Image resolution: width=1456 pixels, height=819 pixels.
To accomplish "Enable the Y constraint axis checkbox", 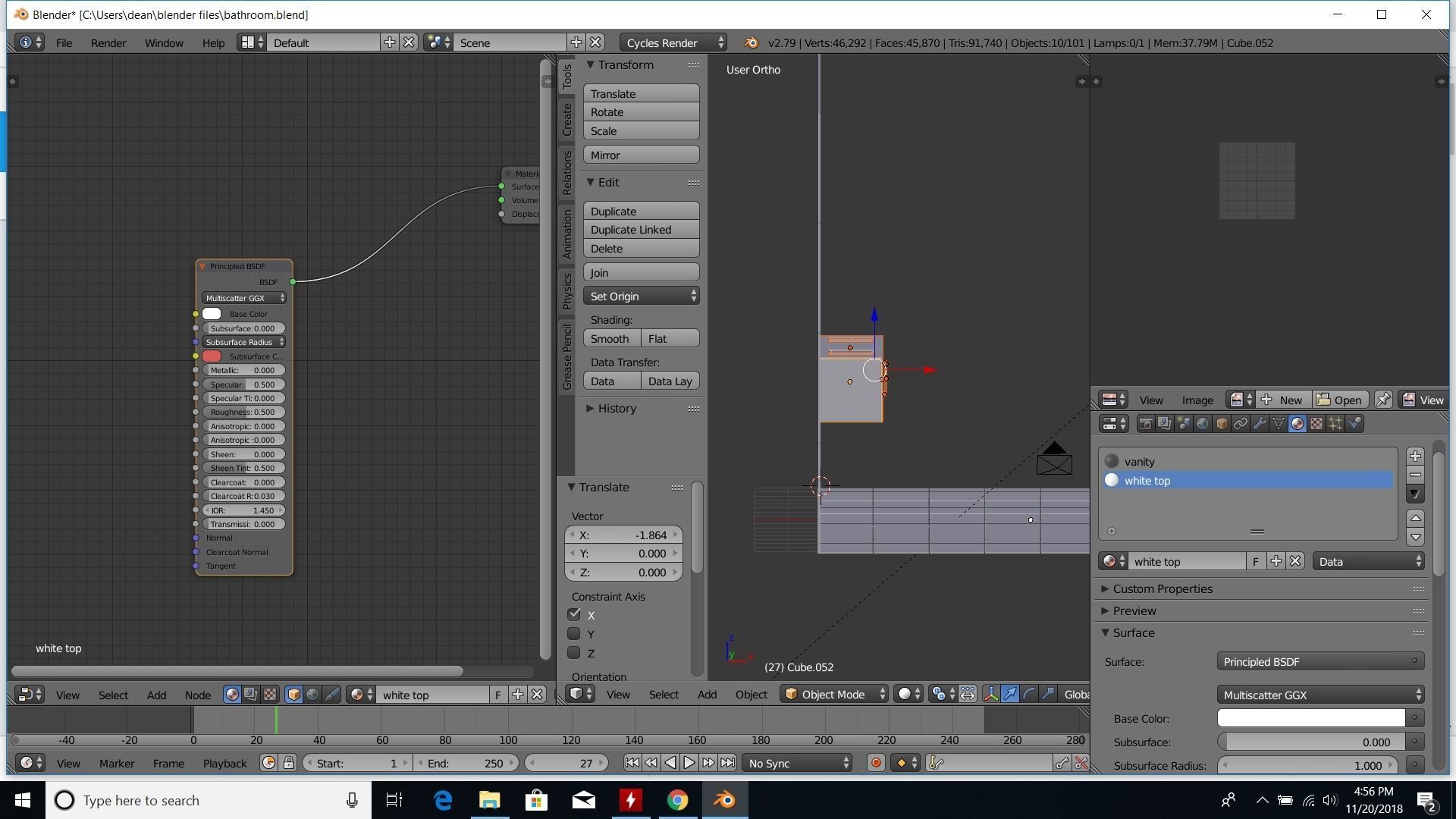I will point(574,634).
